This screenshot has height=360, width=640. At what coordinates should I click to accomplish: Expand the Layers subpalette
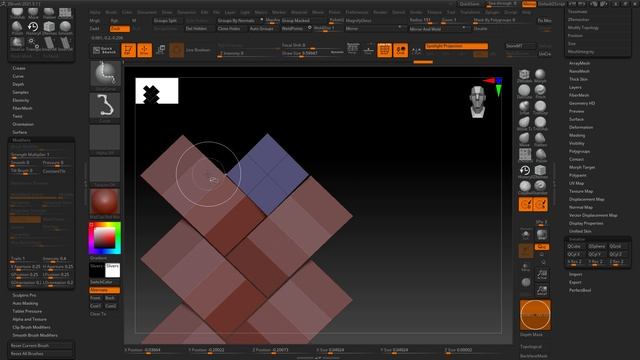[x=575, y=87]
